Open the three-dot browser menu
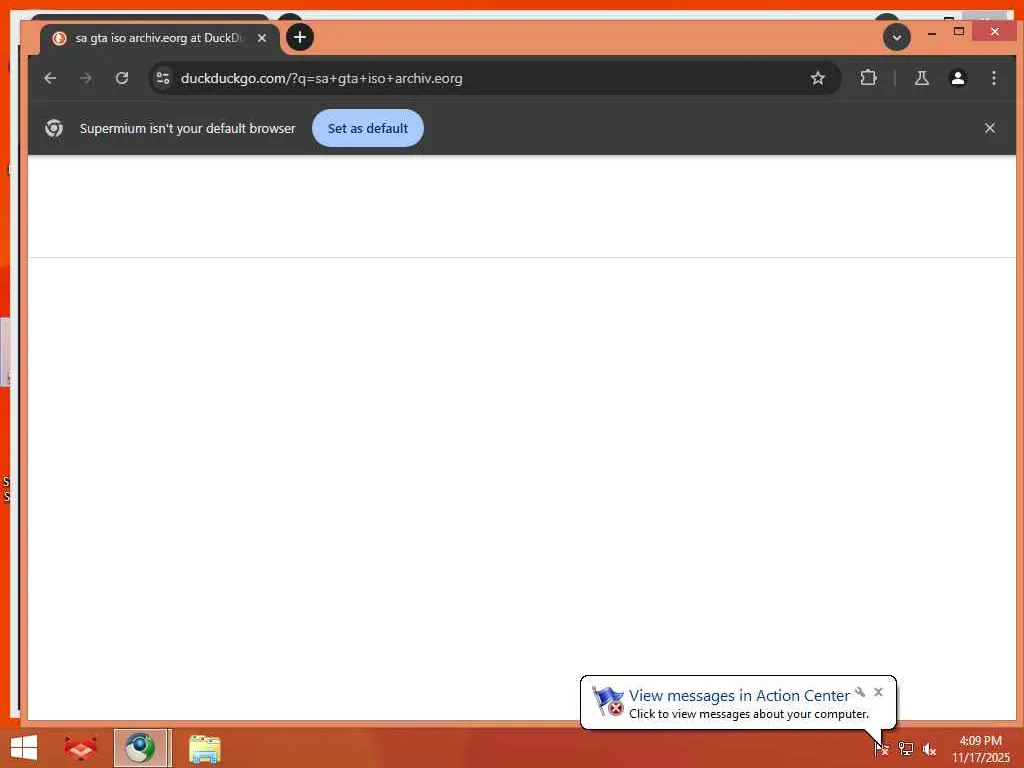The width and height of the screenshot is (1024, 768). [993, 78]
